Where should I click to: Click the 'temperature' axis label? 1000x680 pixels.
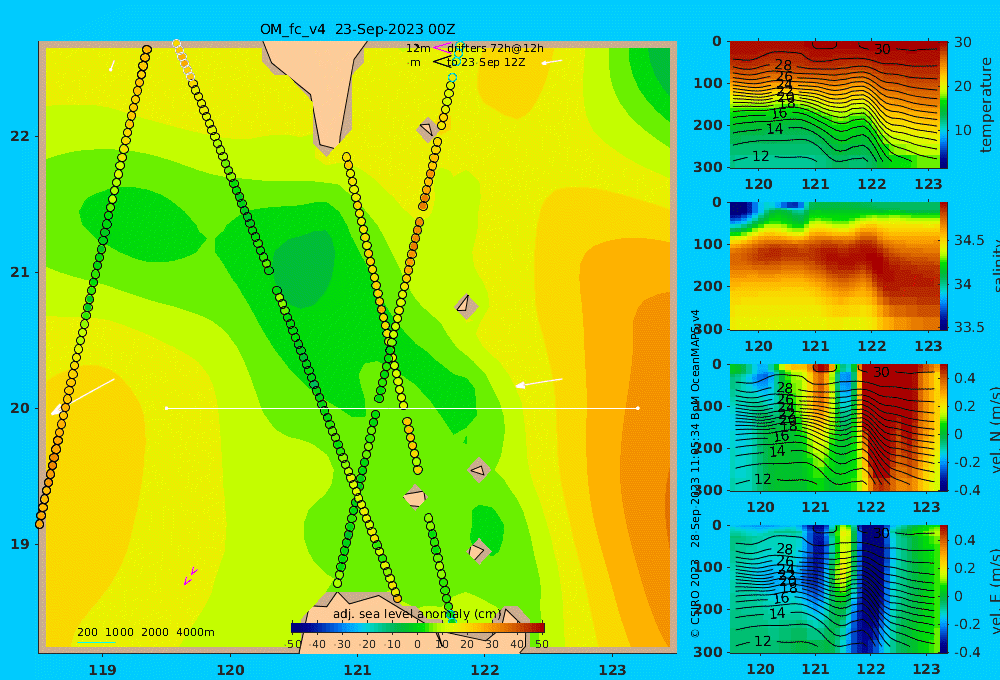pyautogui.click(x=986, y=105)
